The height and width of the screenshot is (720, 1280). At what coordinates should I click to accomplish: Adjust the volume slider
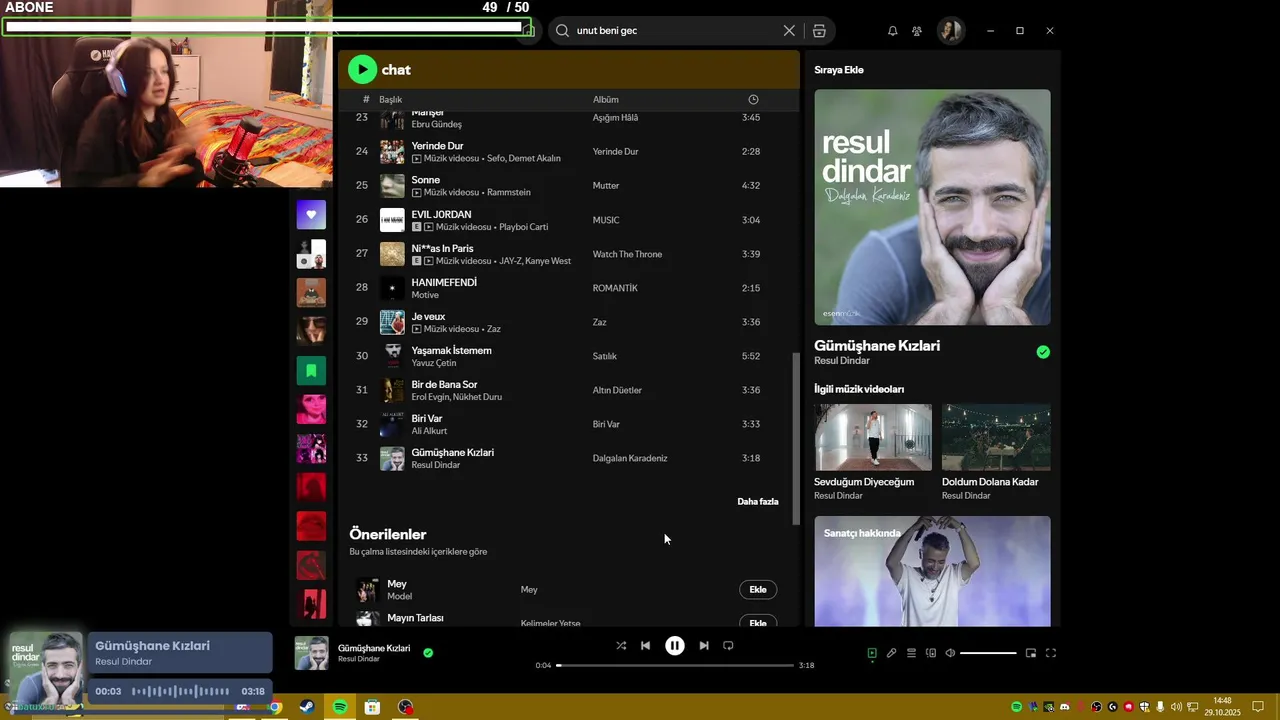point(988,653)
